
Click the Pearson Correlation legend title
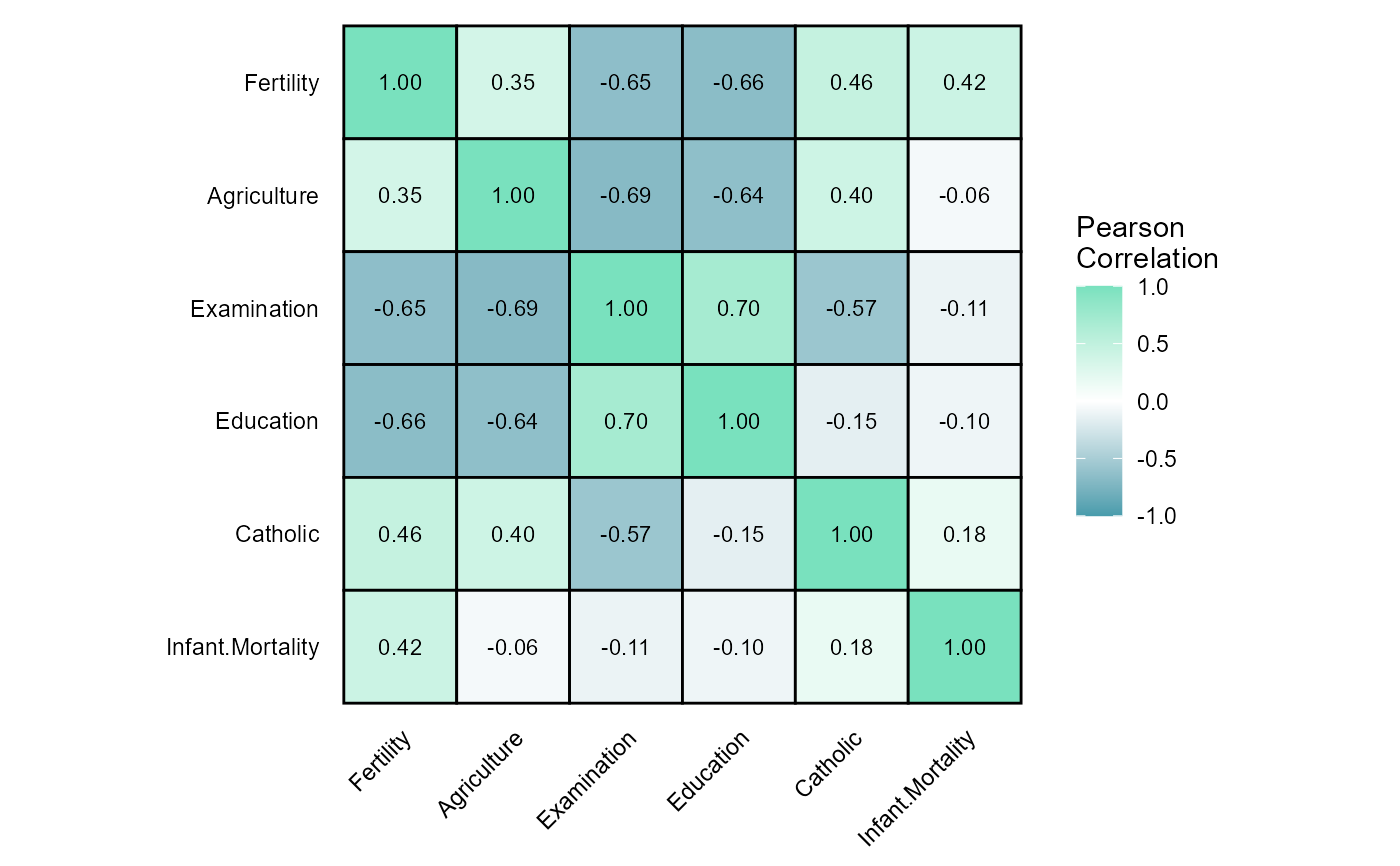point(1146,243)
